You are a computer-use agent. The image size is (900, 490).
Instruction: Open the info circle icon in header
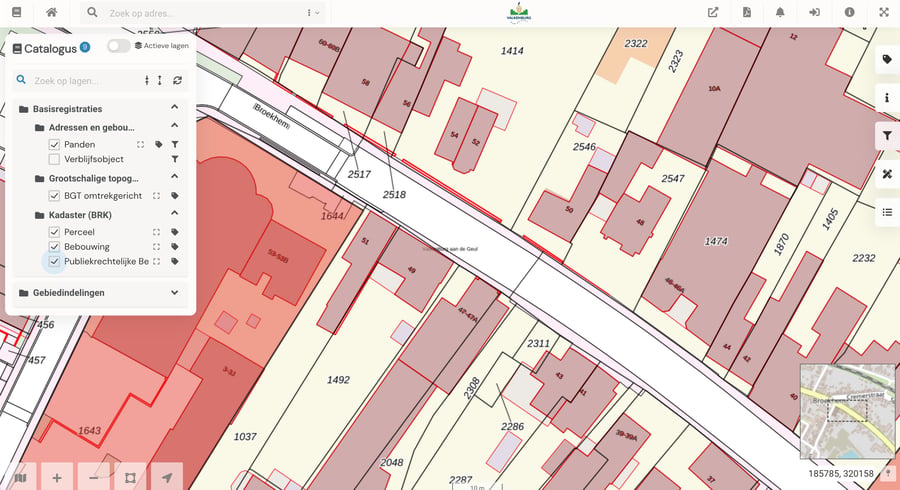tap(849, 12)
